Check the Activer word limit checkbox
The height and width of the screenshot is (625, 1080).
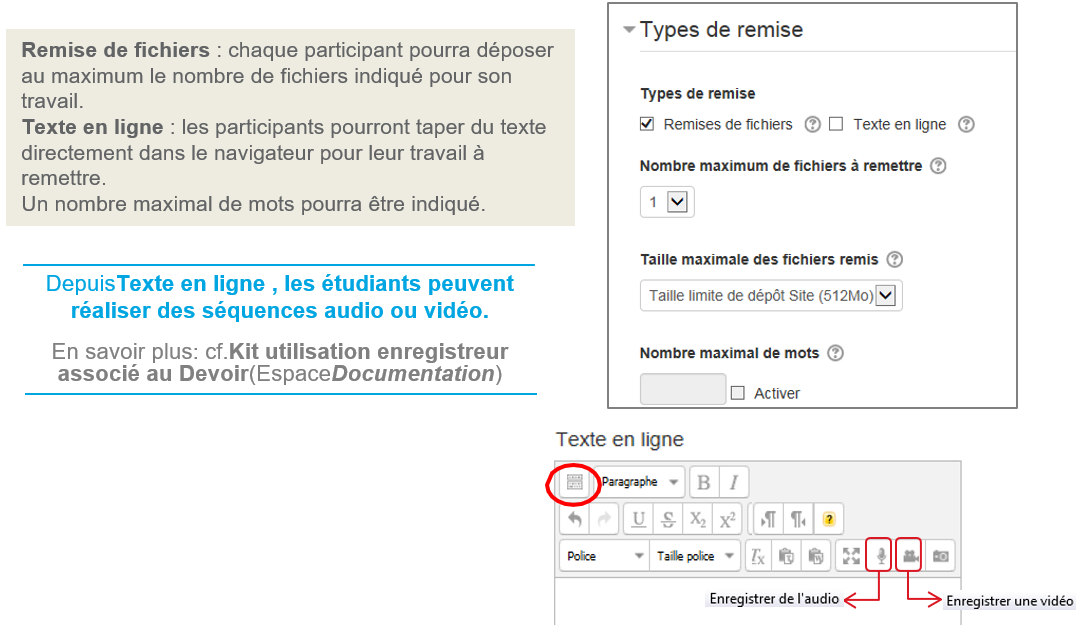[x=738, y=393]
